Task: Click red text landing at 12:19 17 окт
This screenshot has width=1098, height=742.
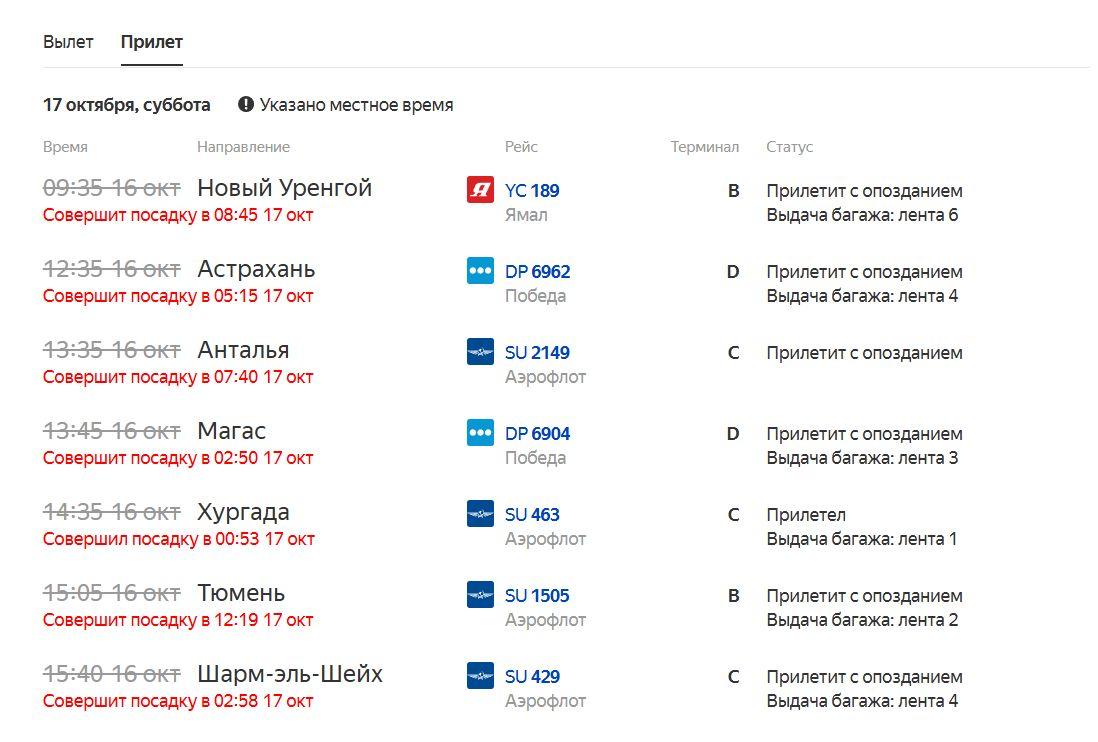Action: 178,620
